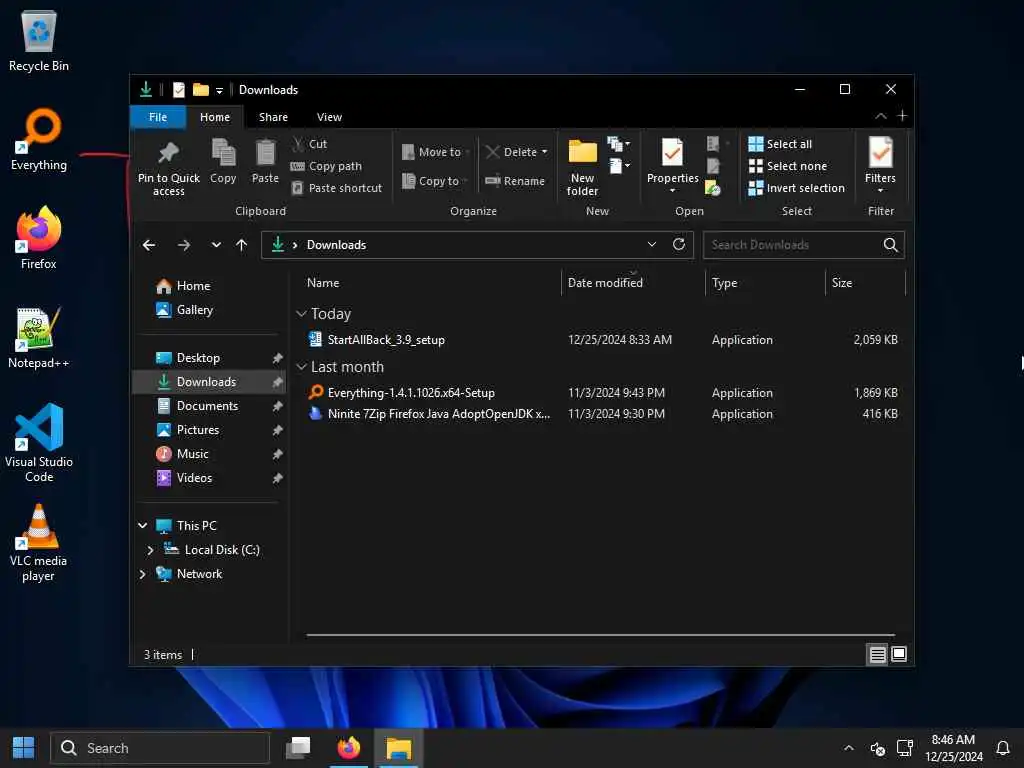Click Pin to Quick access icon

point(168,153)
